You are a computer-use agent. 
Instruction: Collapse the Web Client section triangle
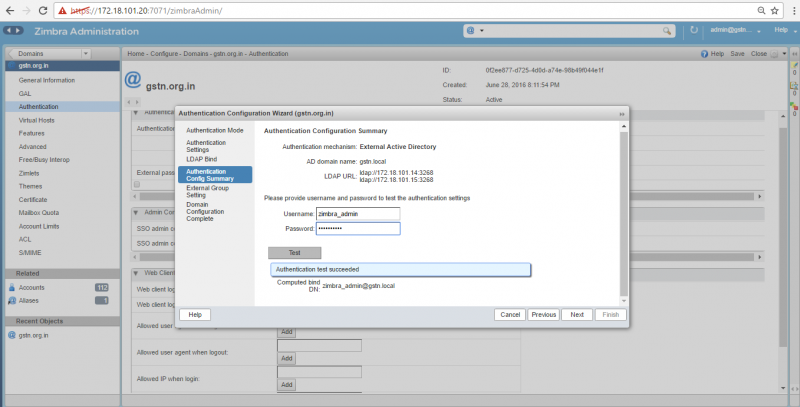click(136, 273)
